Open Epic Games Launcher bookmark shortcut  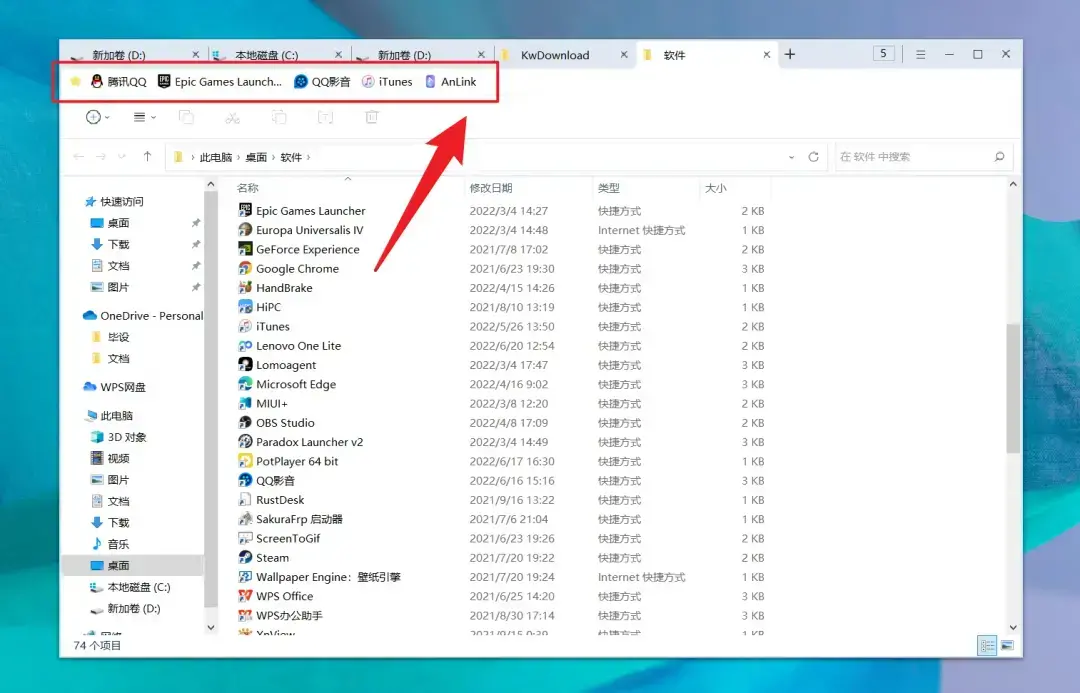pos(220,82)
